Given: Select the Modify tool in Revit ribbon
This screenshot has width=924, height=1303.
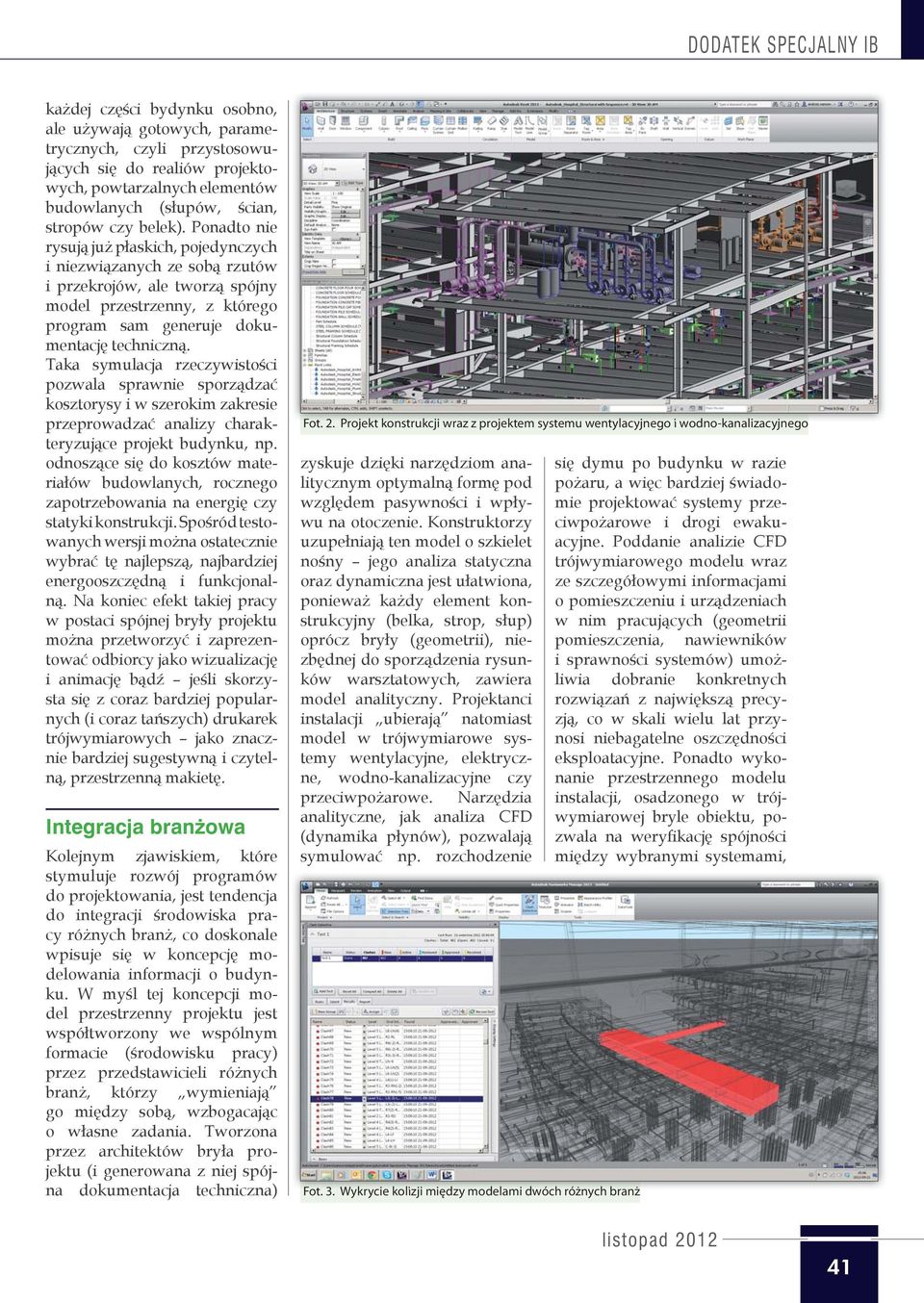Looking at the screenshot, I should click(306, 123).
